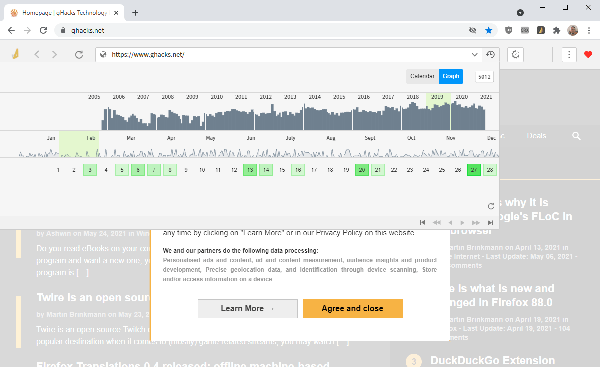Switch to the Calendar view toggle
The width and height of the screenshot is (600, 367).
click(422, 76)
